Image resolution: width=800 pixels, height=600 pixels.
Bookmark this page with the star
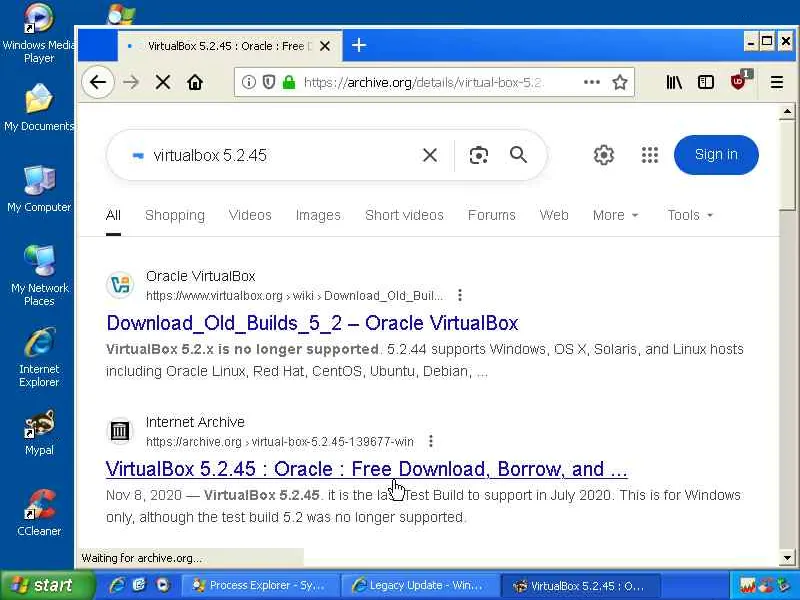620,82
